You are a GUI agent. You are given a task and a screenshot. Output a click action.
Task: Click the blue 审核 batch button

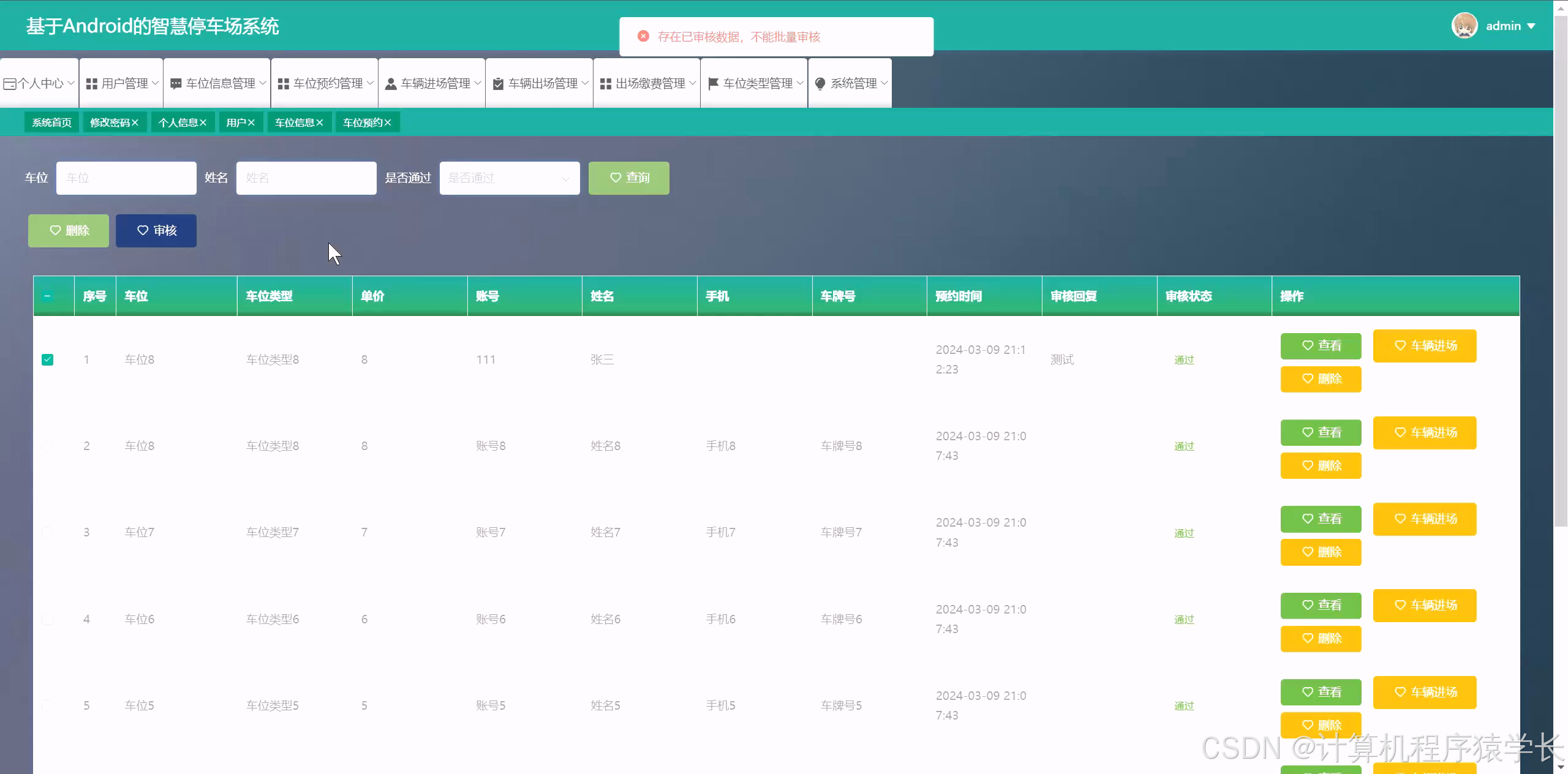click(x=156, y=231)
